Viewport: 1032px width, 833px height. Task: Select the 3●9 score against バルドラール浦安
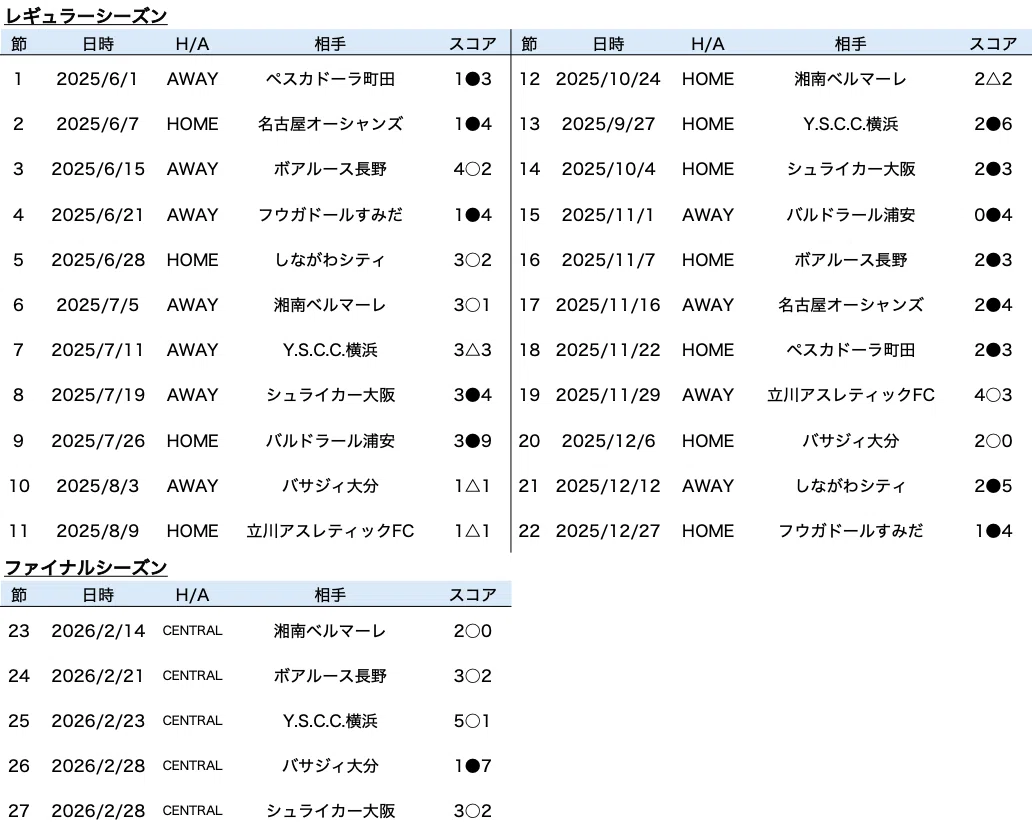click(473, 441)
